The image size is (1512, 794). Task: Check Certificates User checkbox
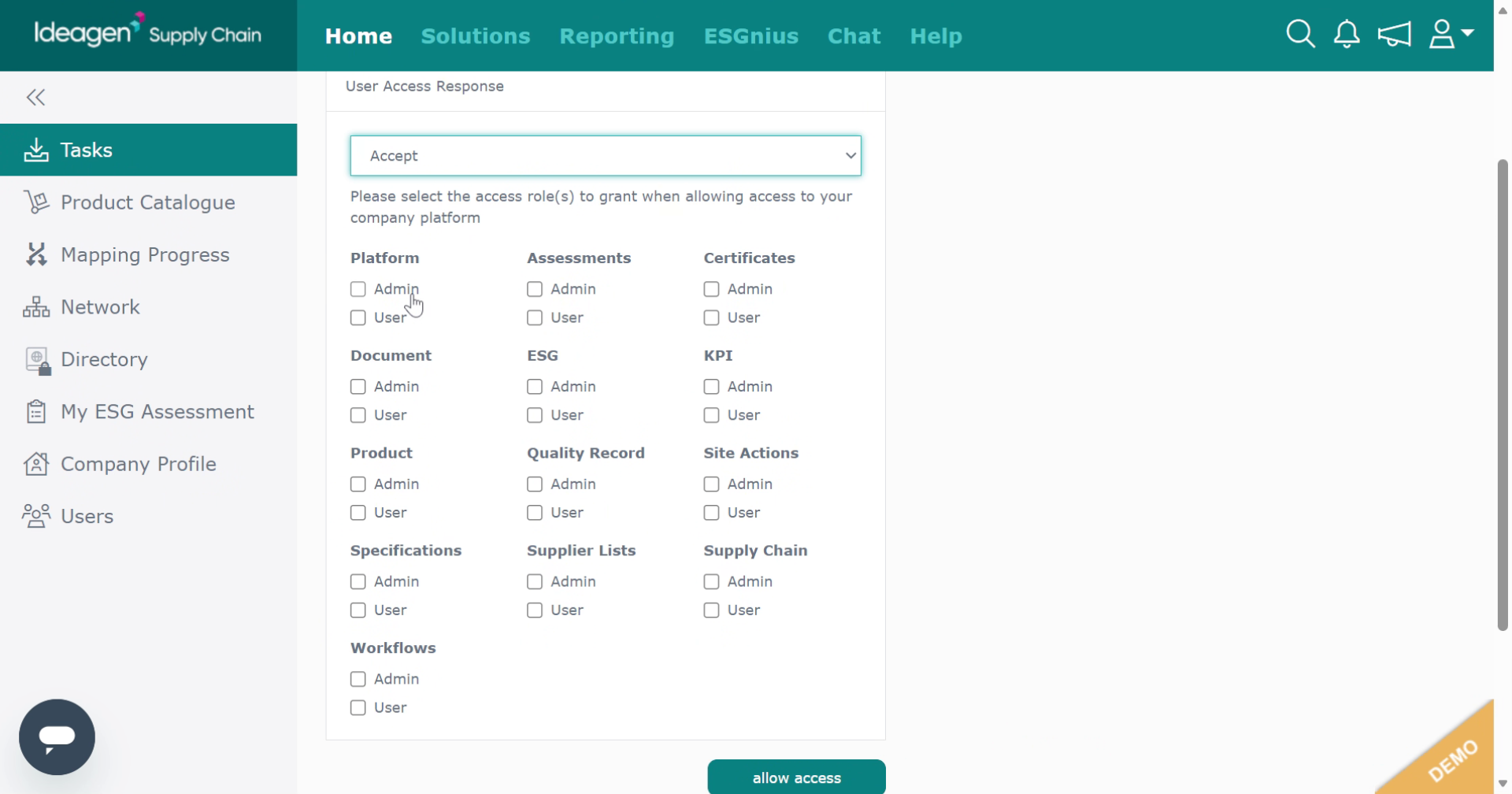point(711,317)
